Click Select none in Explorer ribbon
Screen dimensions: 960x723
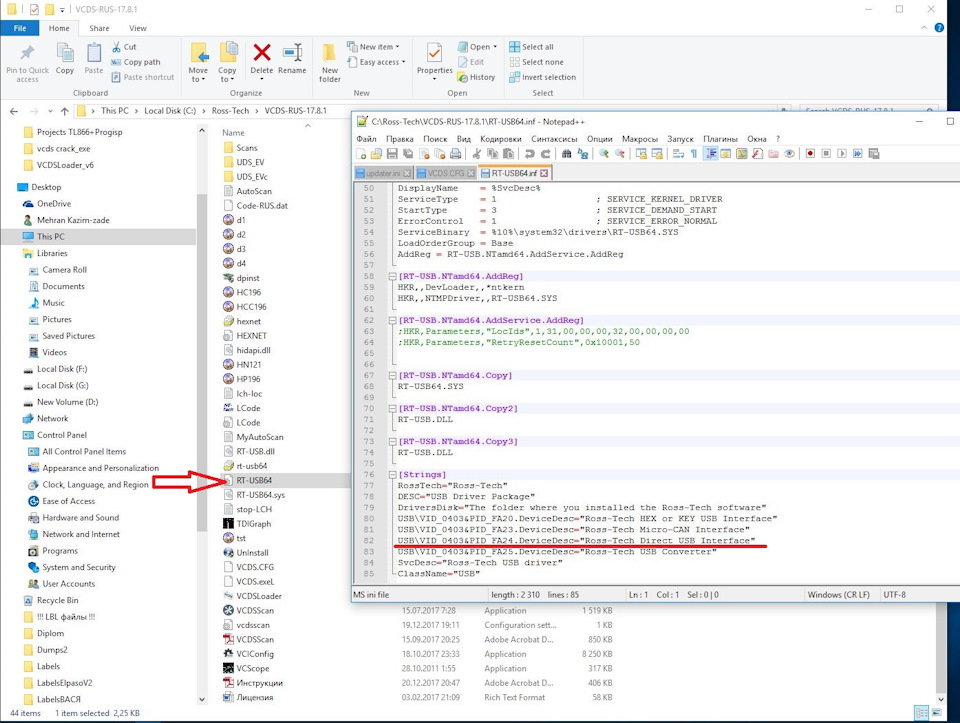coord(536,62)
